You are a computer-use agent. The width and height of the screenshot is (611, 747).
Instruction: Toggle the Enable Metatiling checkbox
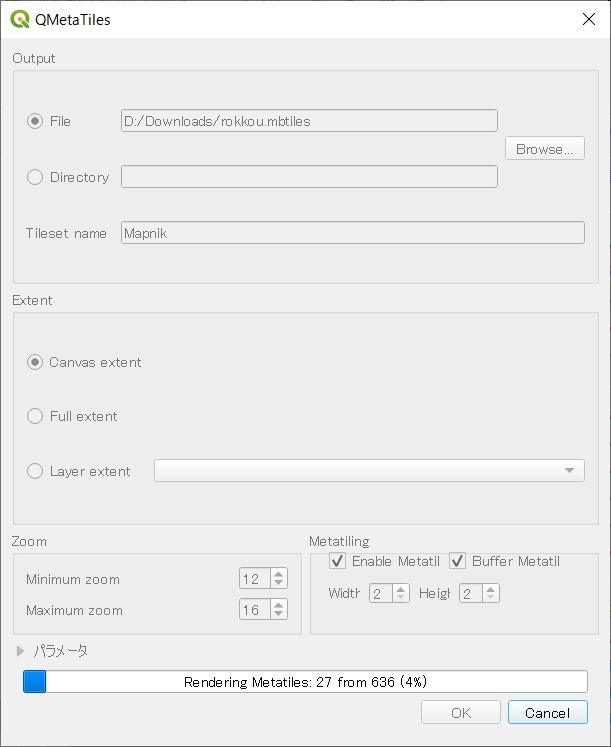[338, 561]
